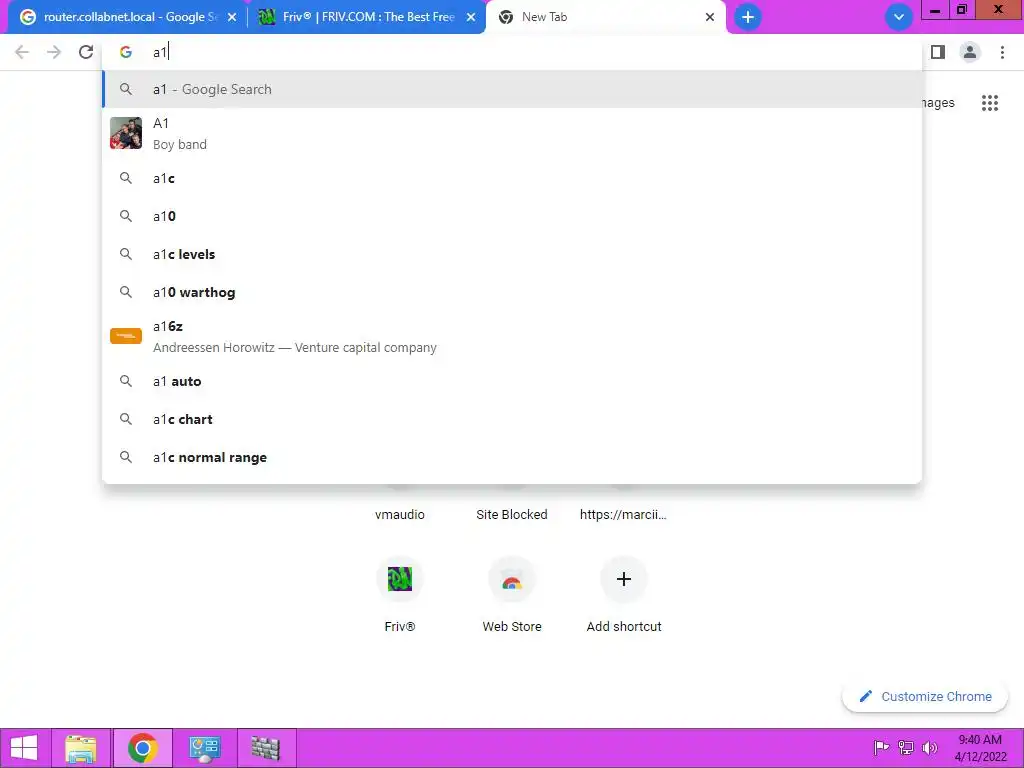Click the Action Center flag tray icon
Image resolution: width=1024 pixels, height=768 pixels.
[881, 748]
